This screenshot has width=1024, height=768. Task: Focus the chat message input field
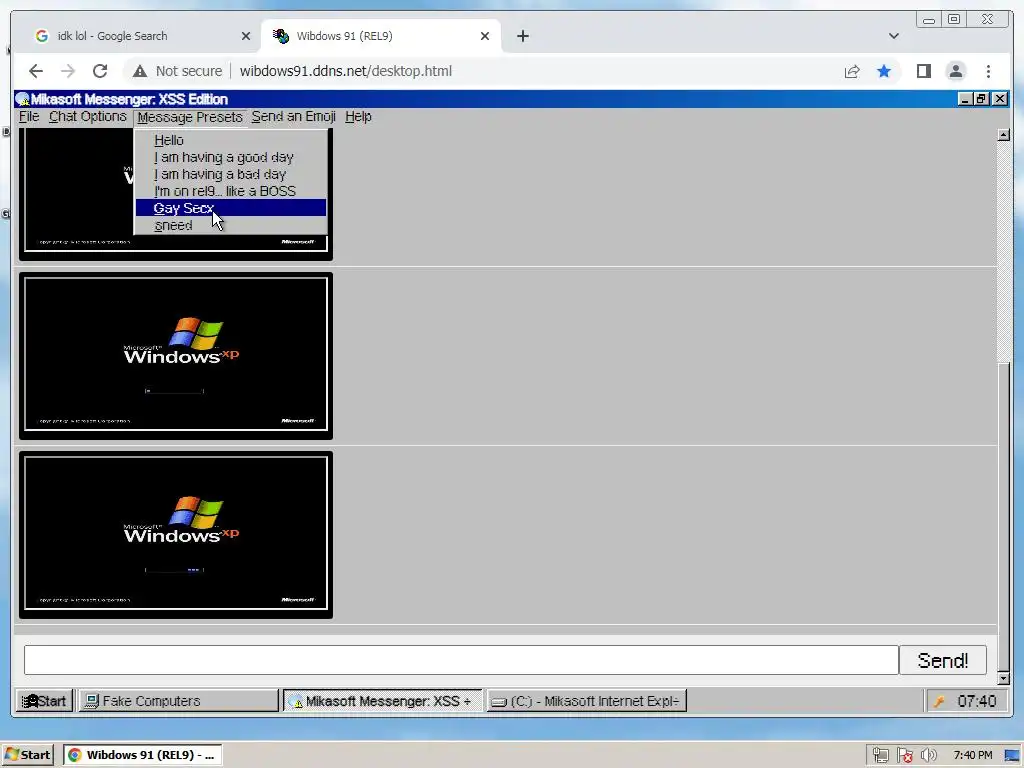tap(461, 660)
